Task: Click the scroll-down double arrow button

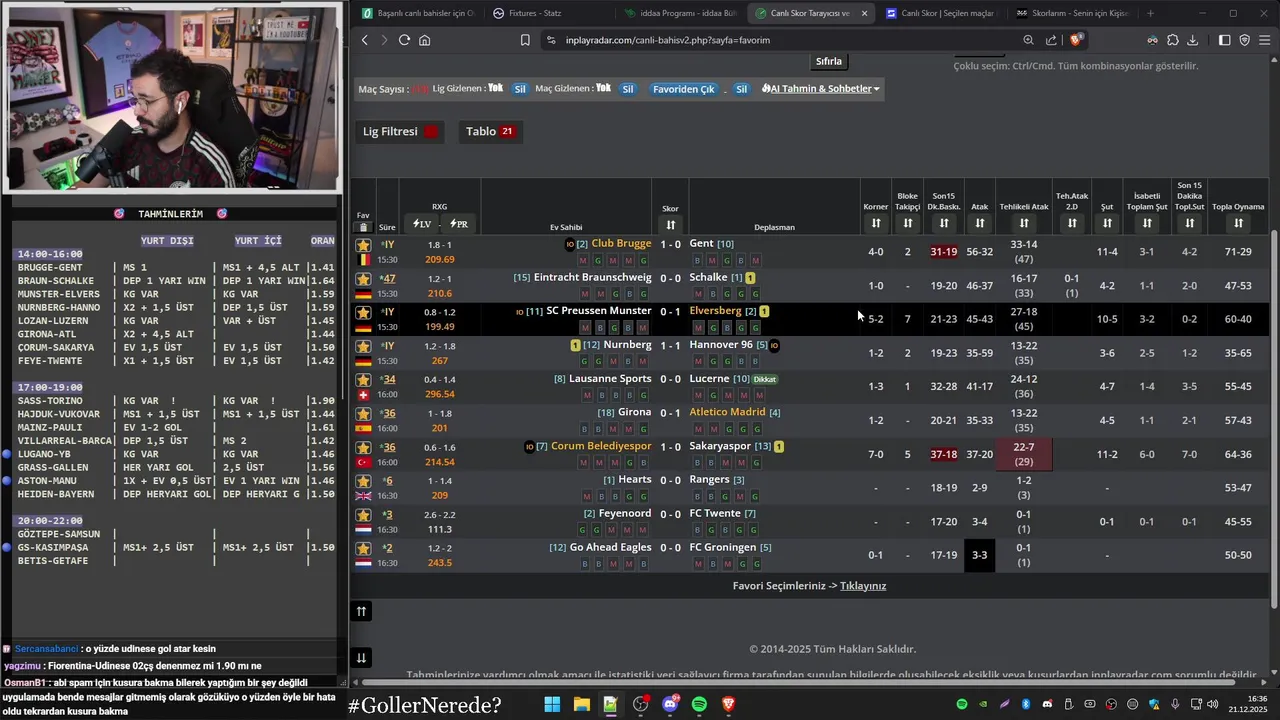Action: coord(361,657)
